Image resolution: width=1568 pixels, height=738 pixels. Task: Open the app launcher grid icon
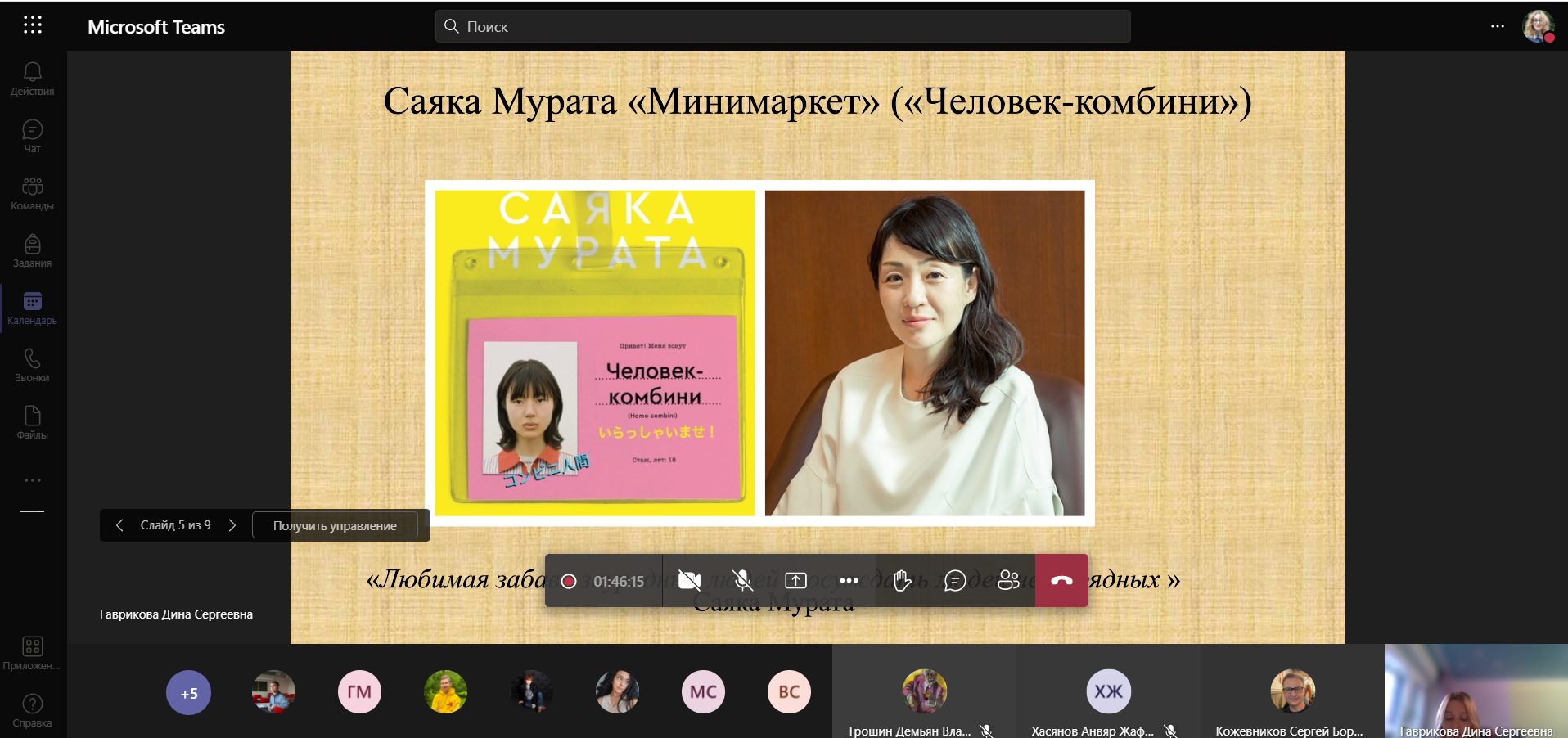33,25
